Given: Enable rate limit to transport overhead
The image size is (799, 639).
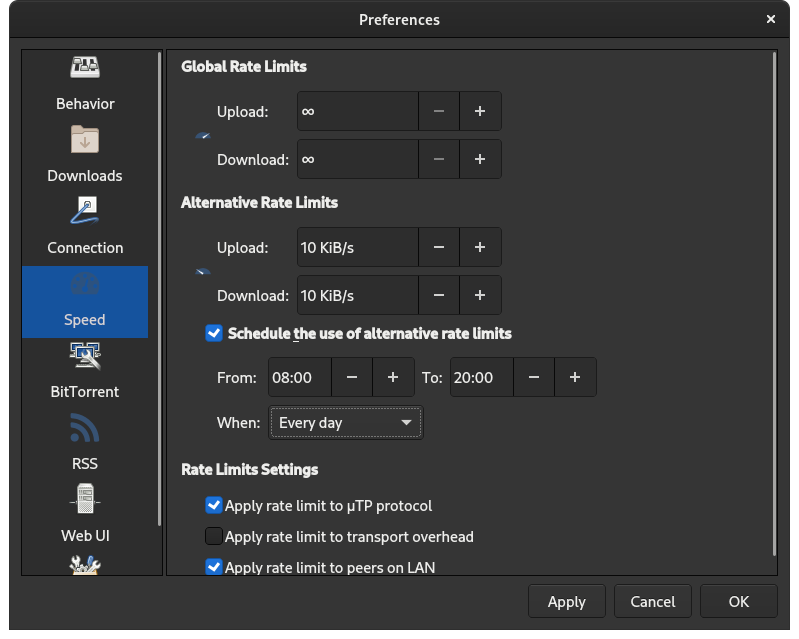Looking at the screenshot, I should coord(214,536).
